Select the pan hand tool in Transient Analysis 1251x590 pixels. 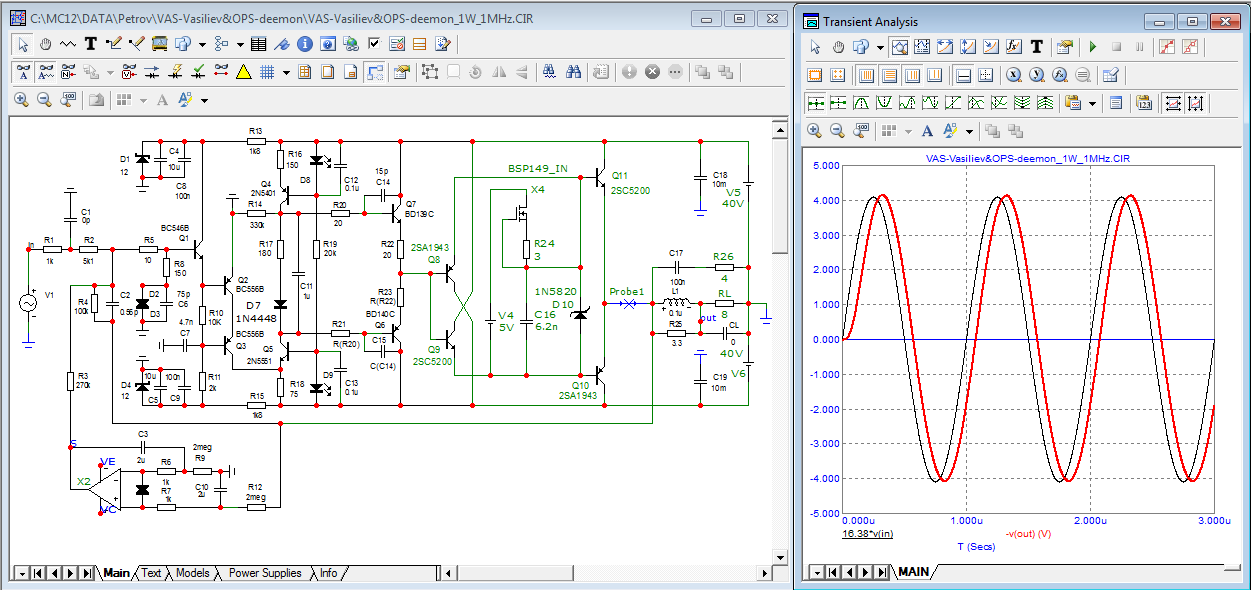(x=837, y=47)
